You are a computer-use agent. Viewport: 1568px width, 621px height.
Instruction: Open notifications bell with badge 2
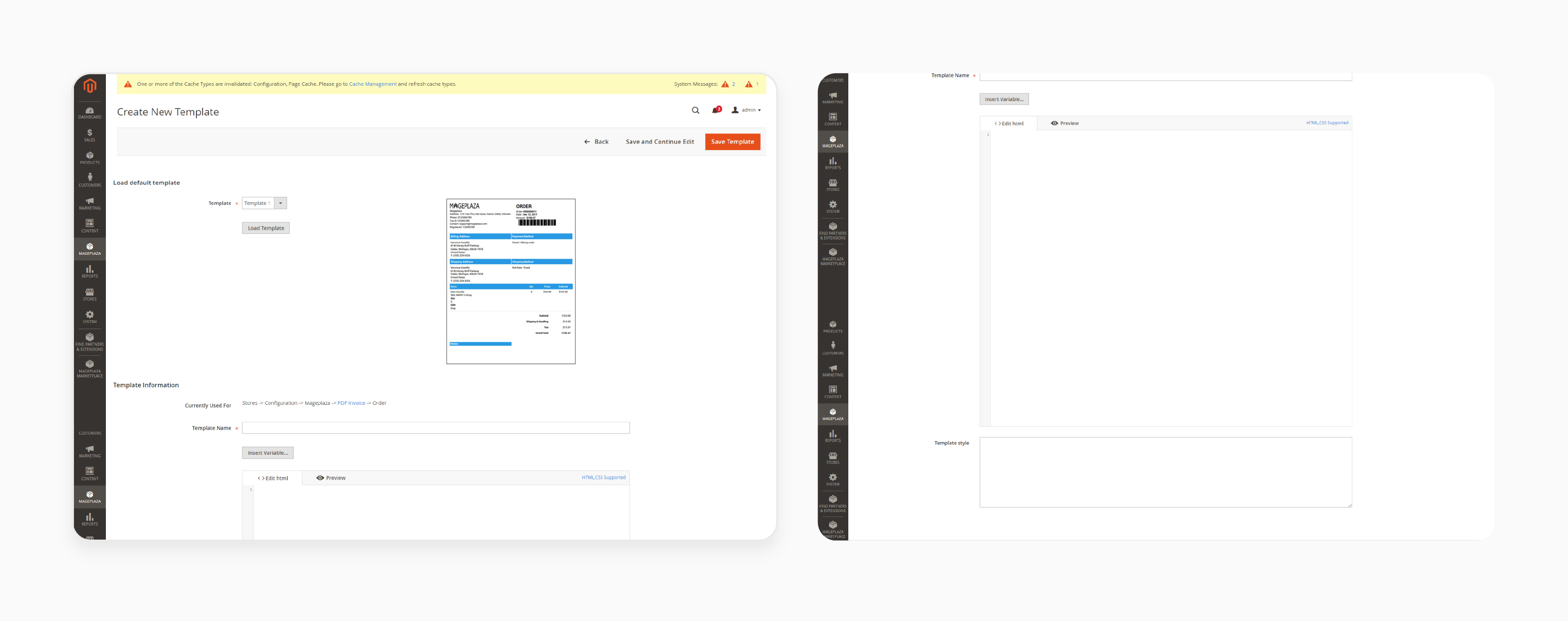pos(716,110)
